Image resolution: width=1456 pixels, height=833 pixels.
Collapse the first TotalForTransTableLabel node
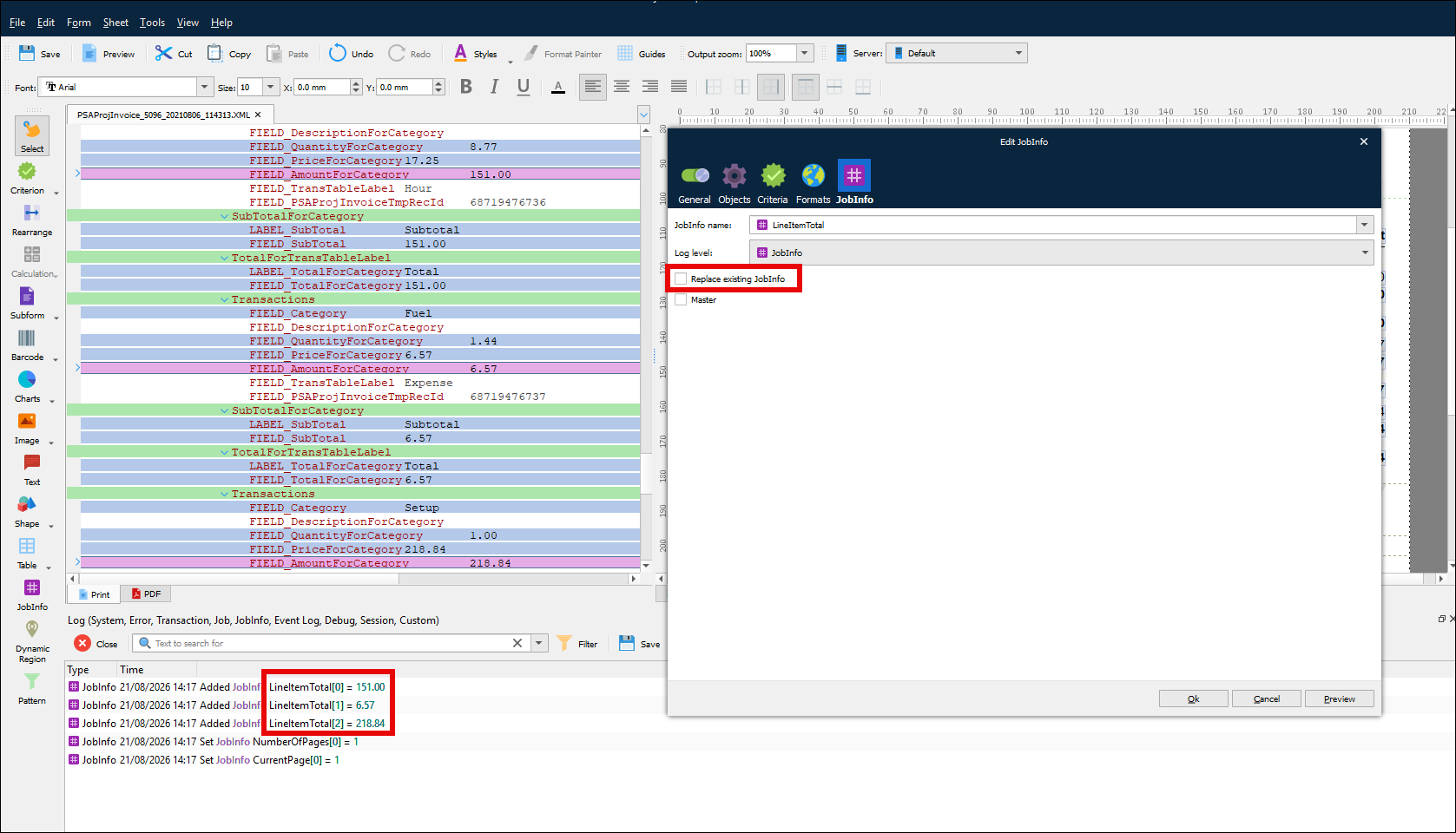(224, 258)
